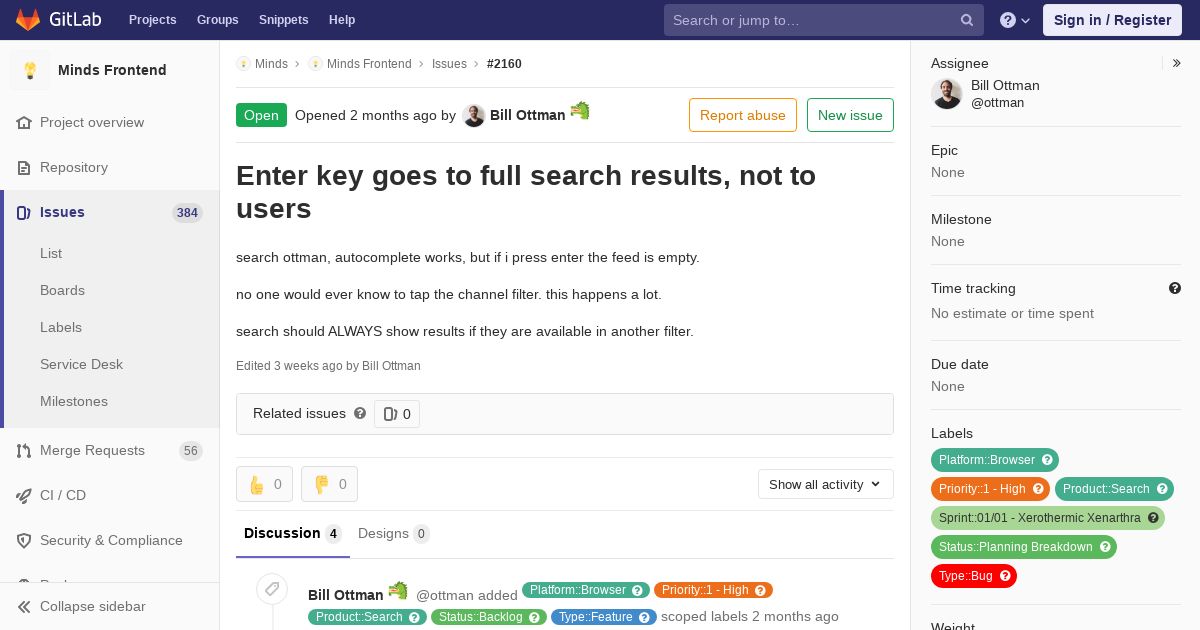Open Snippets in top navigation

tap(284, 20)
